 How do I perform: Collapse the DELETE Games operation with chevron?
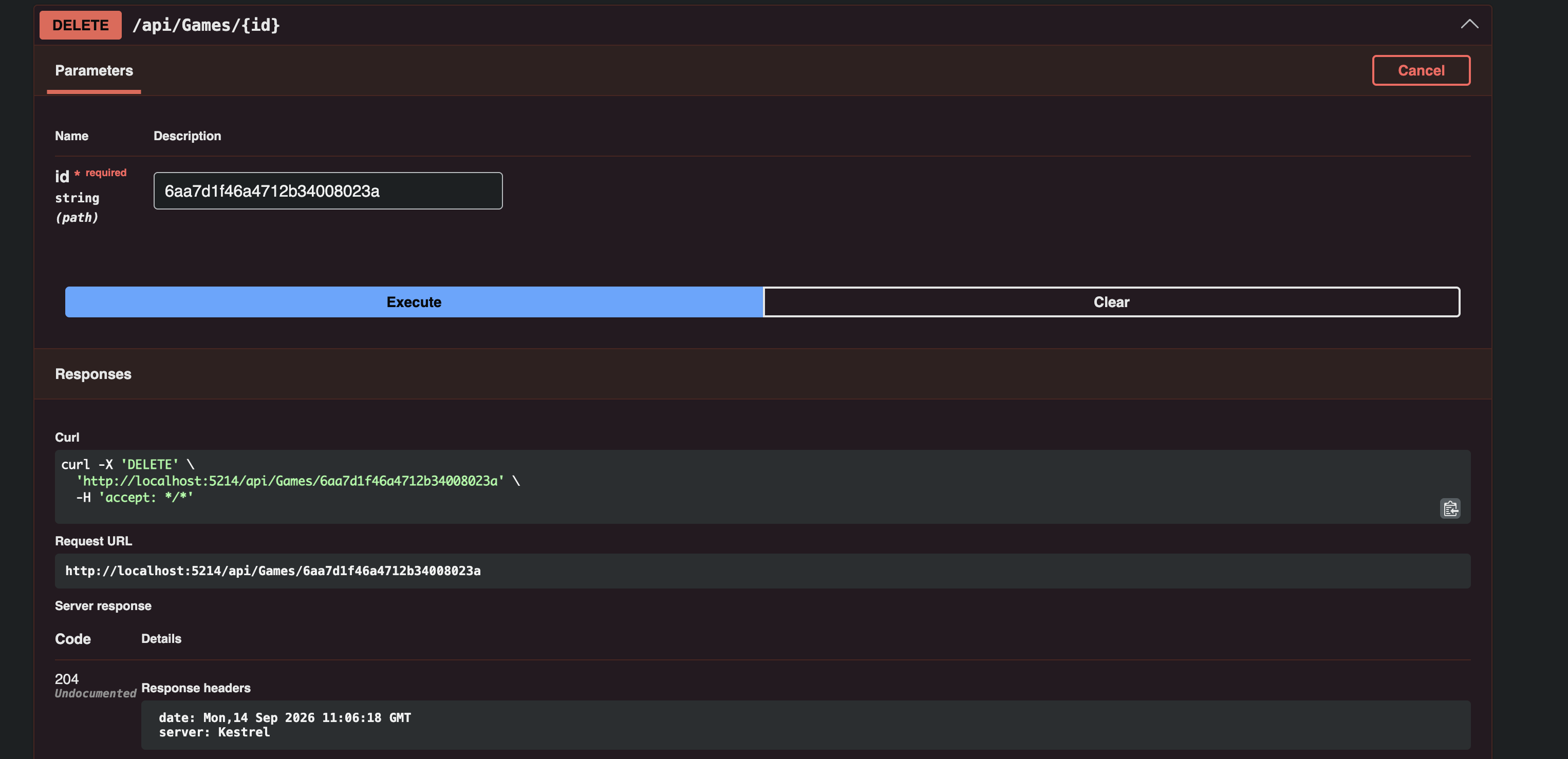click(x=1469, y=24)
